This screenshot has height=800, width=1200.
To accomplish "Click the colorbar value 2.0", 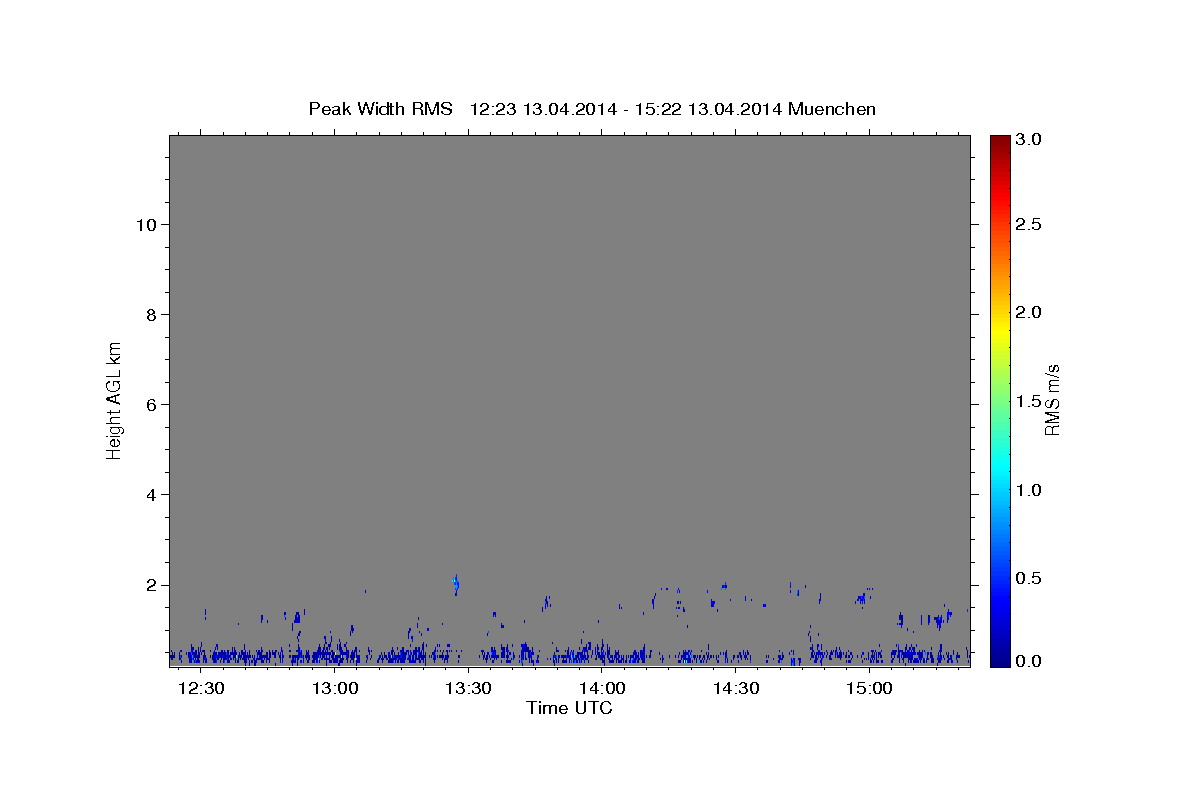I will pos(1029,313).
